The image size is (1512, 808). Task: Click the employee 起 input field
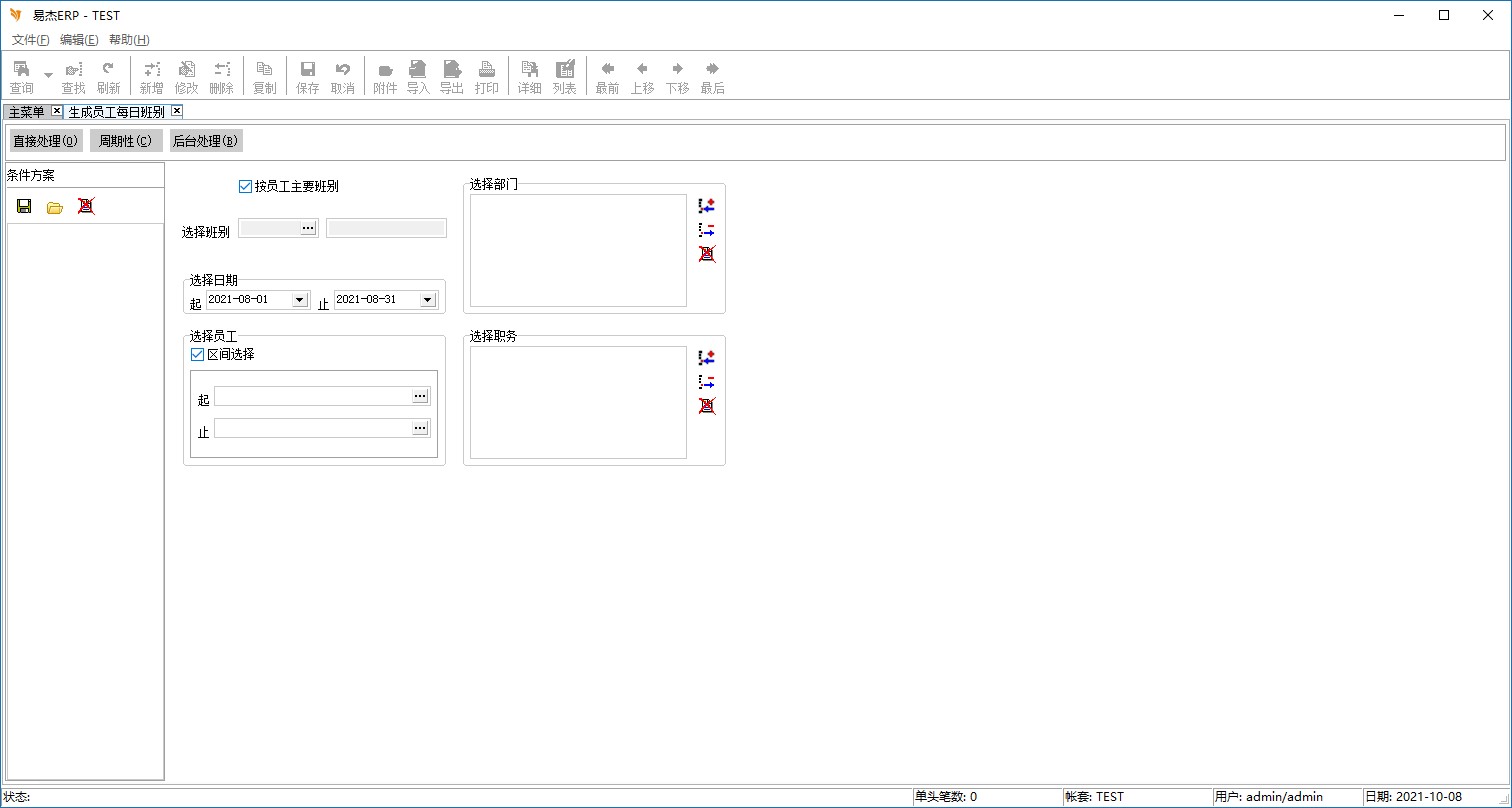tap(312, 397)
